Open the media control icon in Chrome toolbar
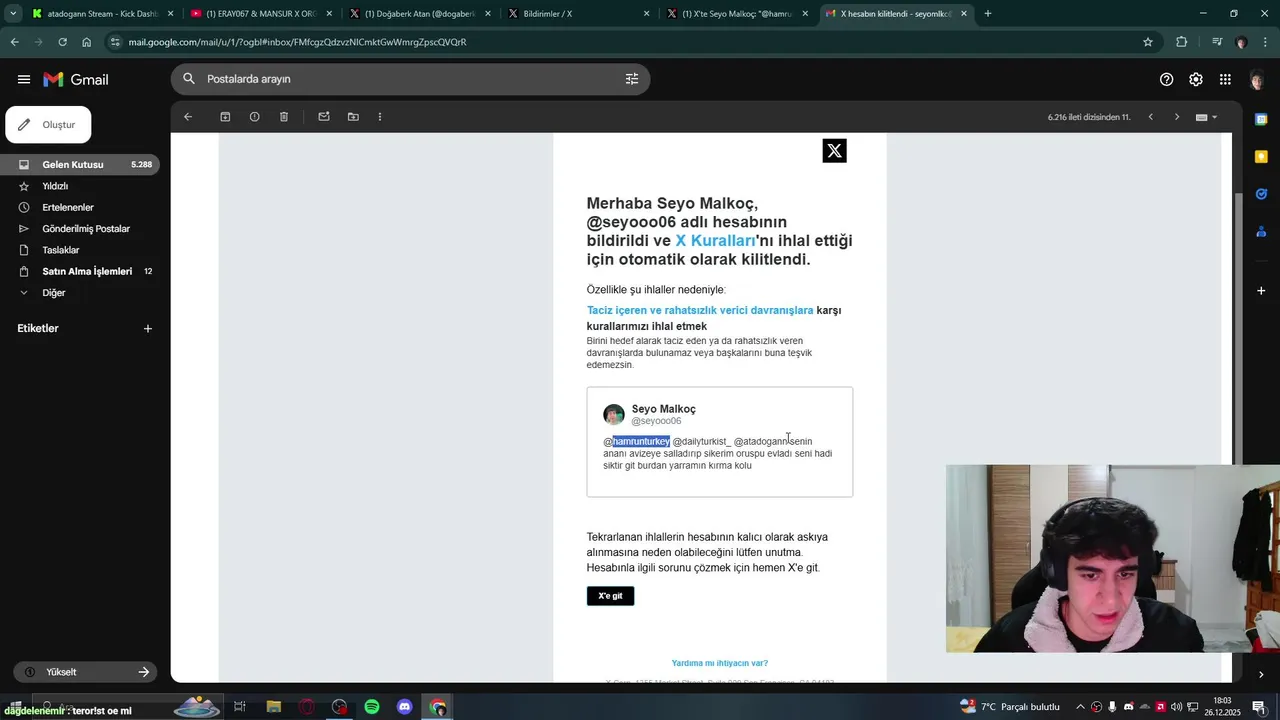This screenshot has height=720, width=1280. click(x=1217, y=42)
